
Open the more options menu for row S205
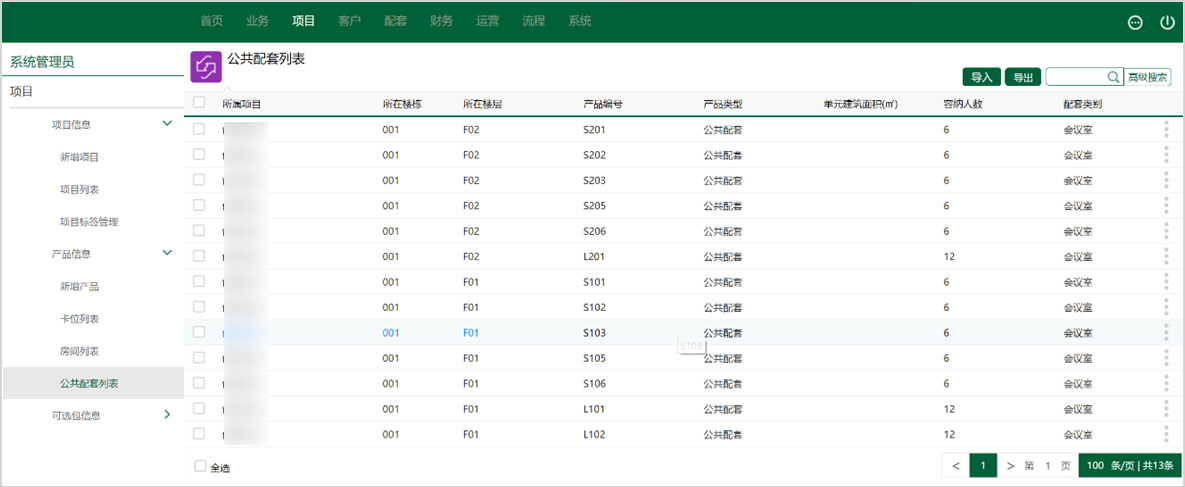point(1166,206)
